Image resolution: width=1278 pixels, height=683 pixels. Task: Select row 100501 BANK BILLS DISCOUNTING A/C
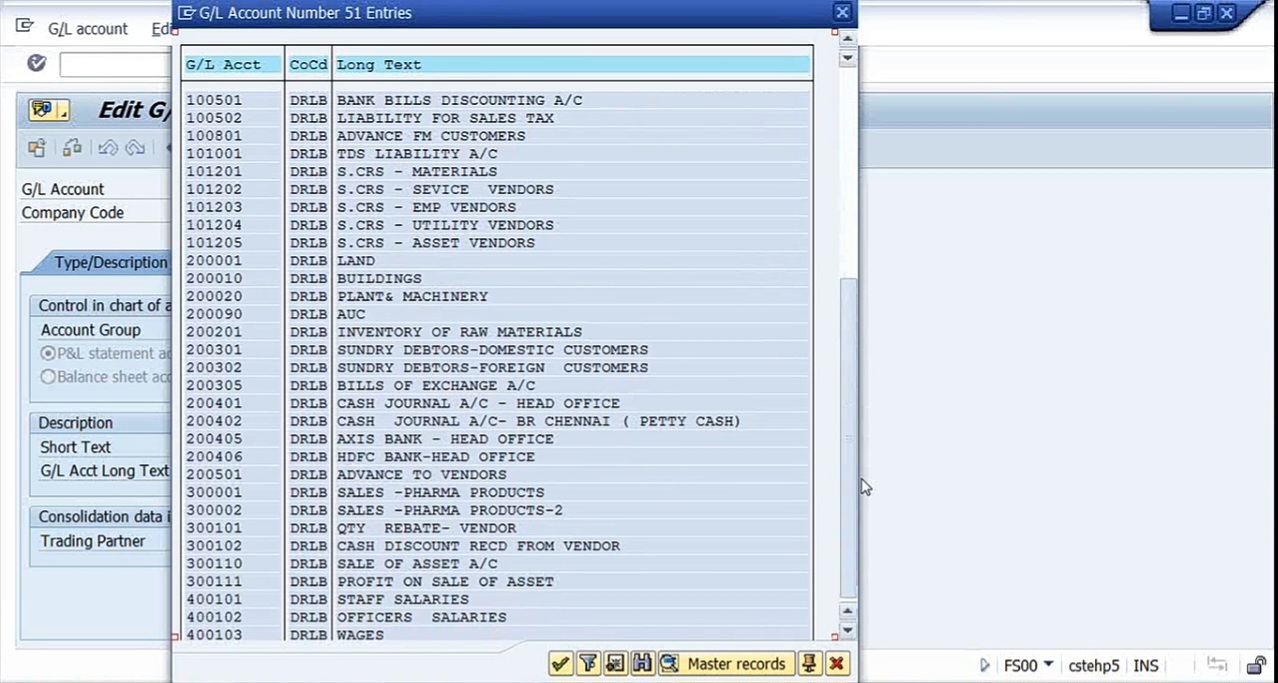point(497,100)
